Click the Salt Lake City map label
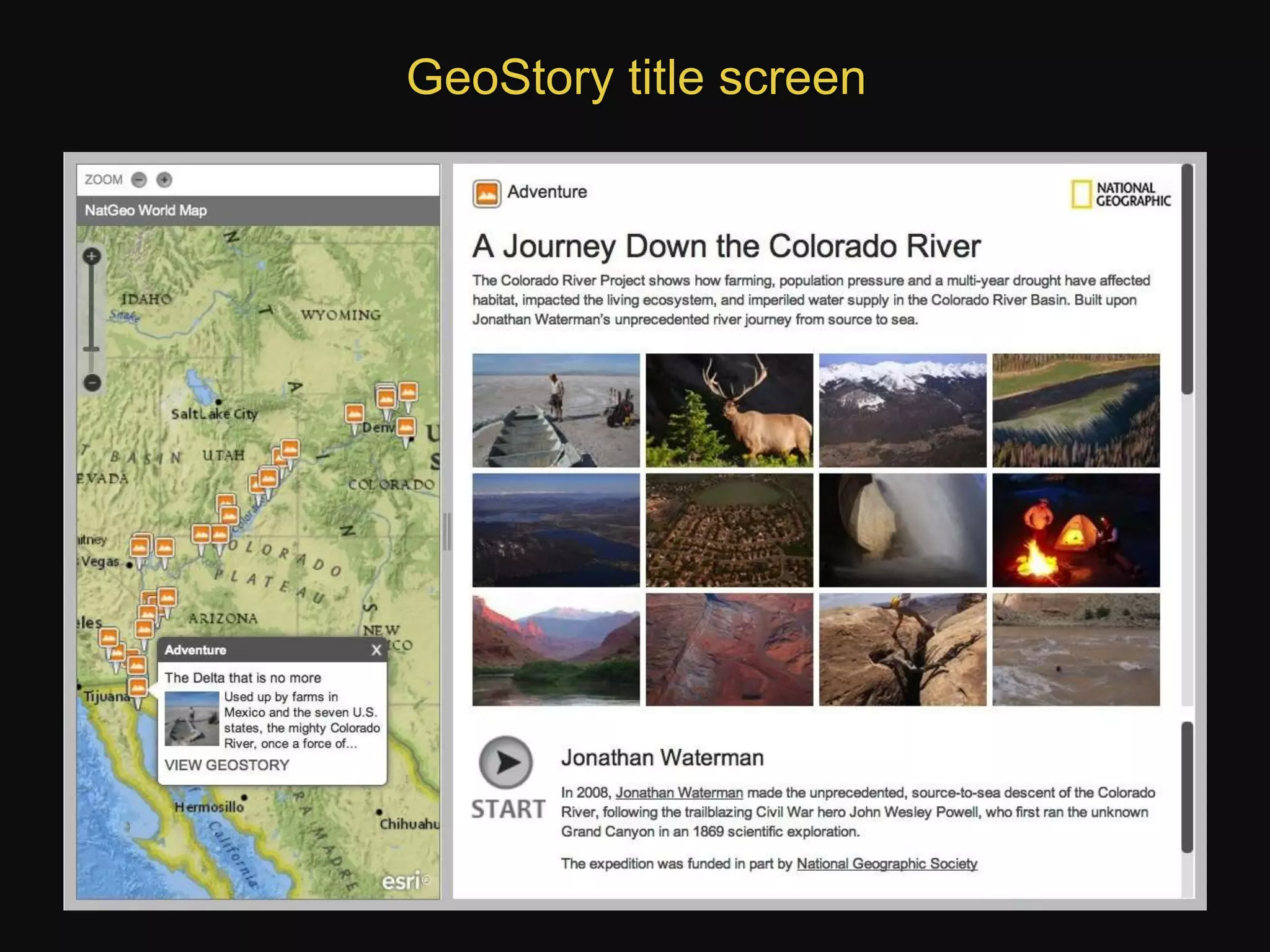 (x=214, y=413)
